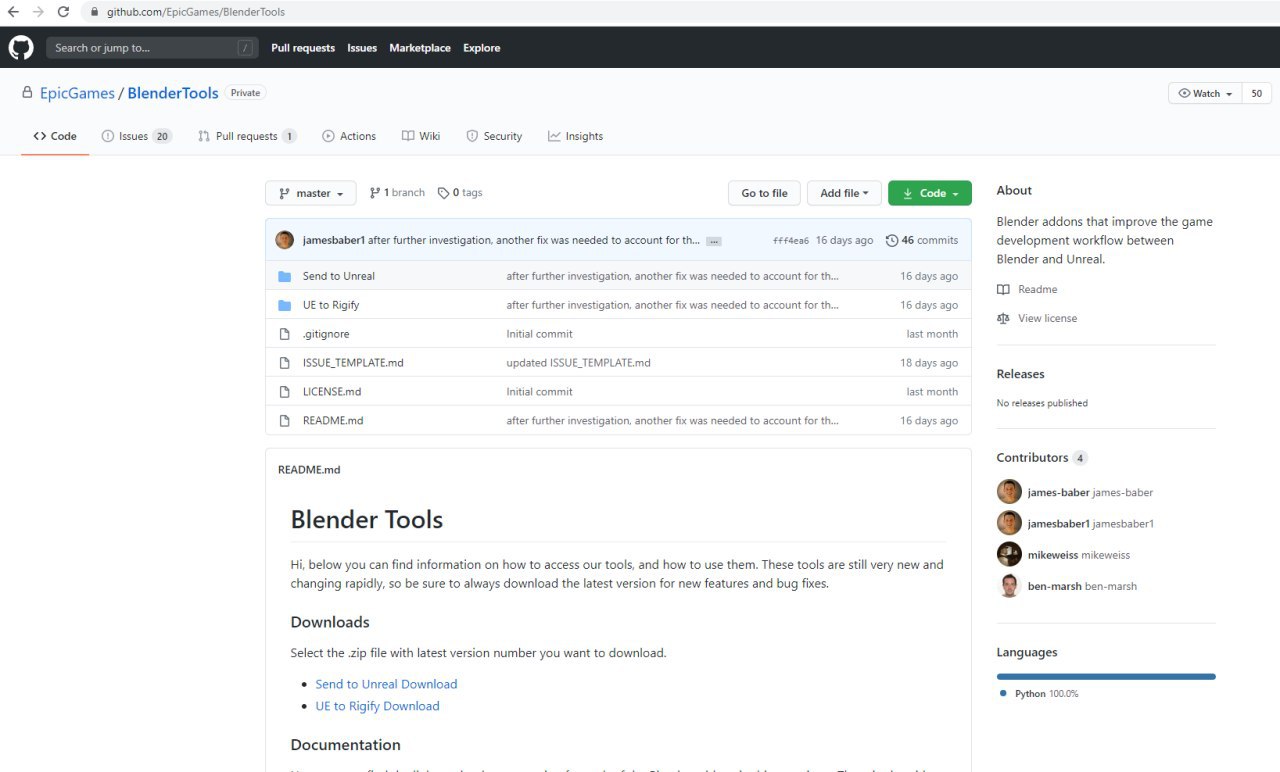Image resolution: width=1280 pixels, height=772 pixels.
Task: Click the browser back arrow
Action: (13, 12)
